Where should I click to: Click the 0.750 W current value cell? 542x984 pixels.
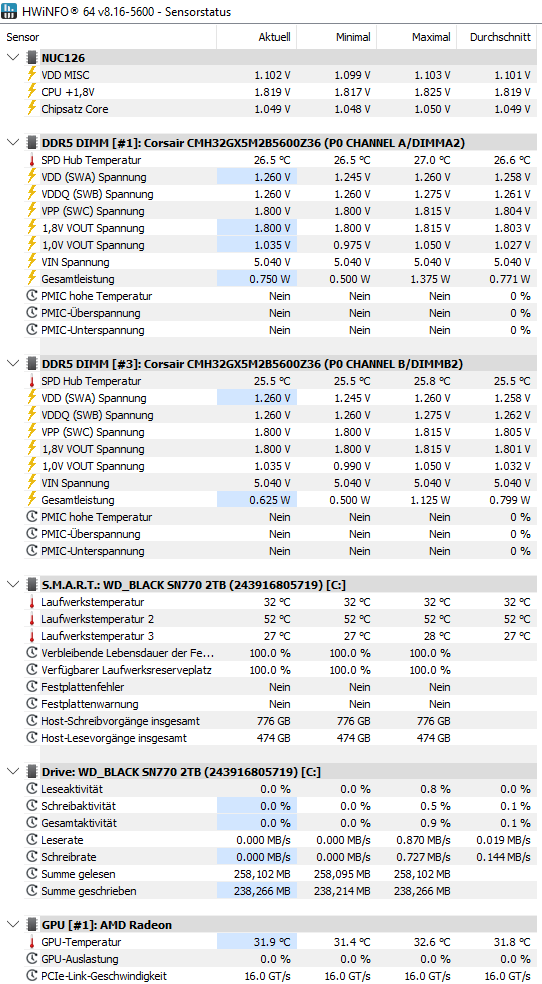(x=257, y=279)
